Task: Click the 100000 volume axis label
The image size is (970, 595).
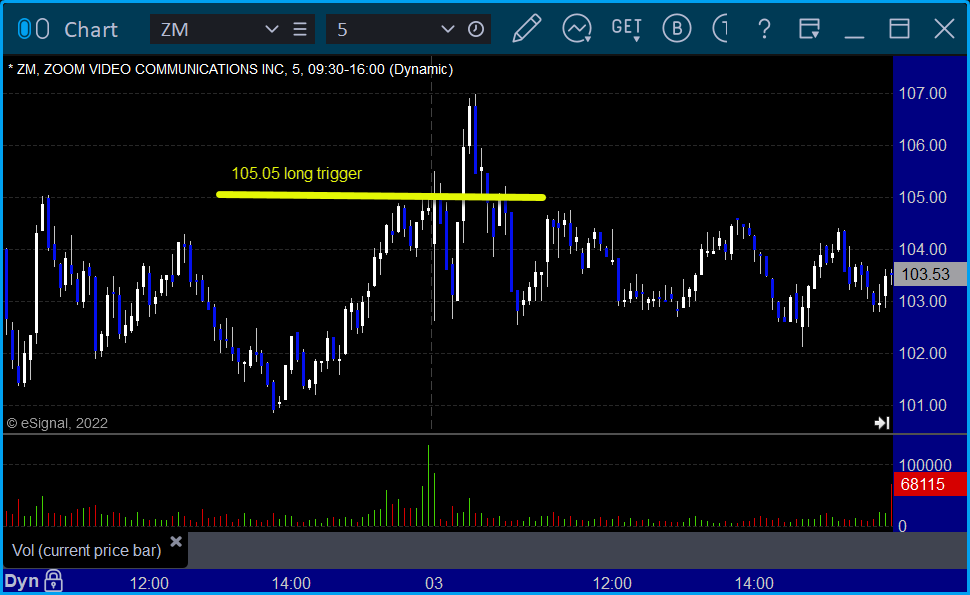Action: (925, 465)
